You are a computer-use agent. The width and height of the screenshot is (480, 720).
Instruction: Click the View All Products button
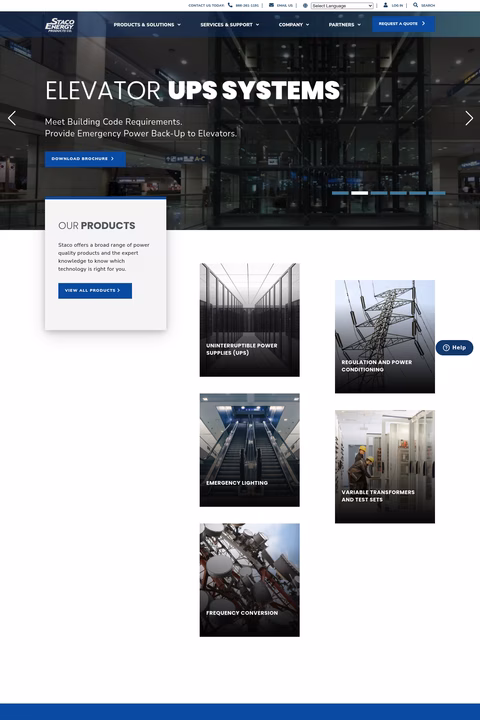(95, 291)
